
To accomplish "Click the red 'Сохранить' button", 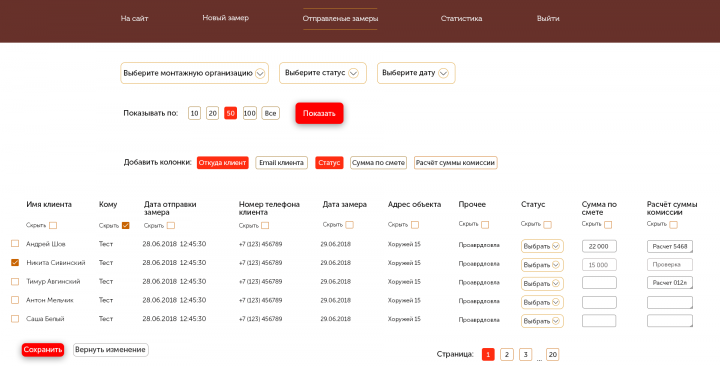I will click(x=43, y=350).
